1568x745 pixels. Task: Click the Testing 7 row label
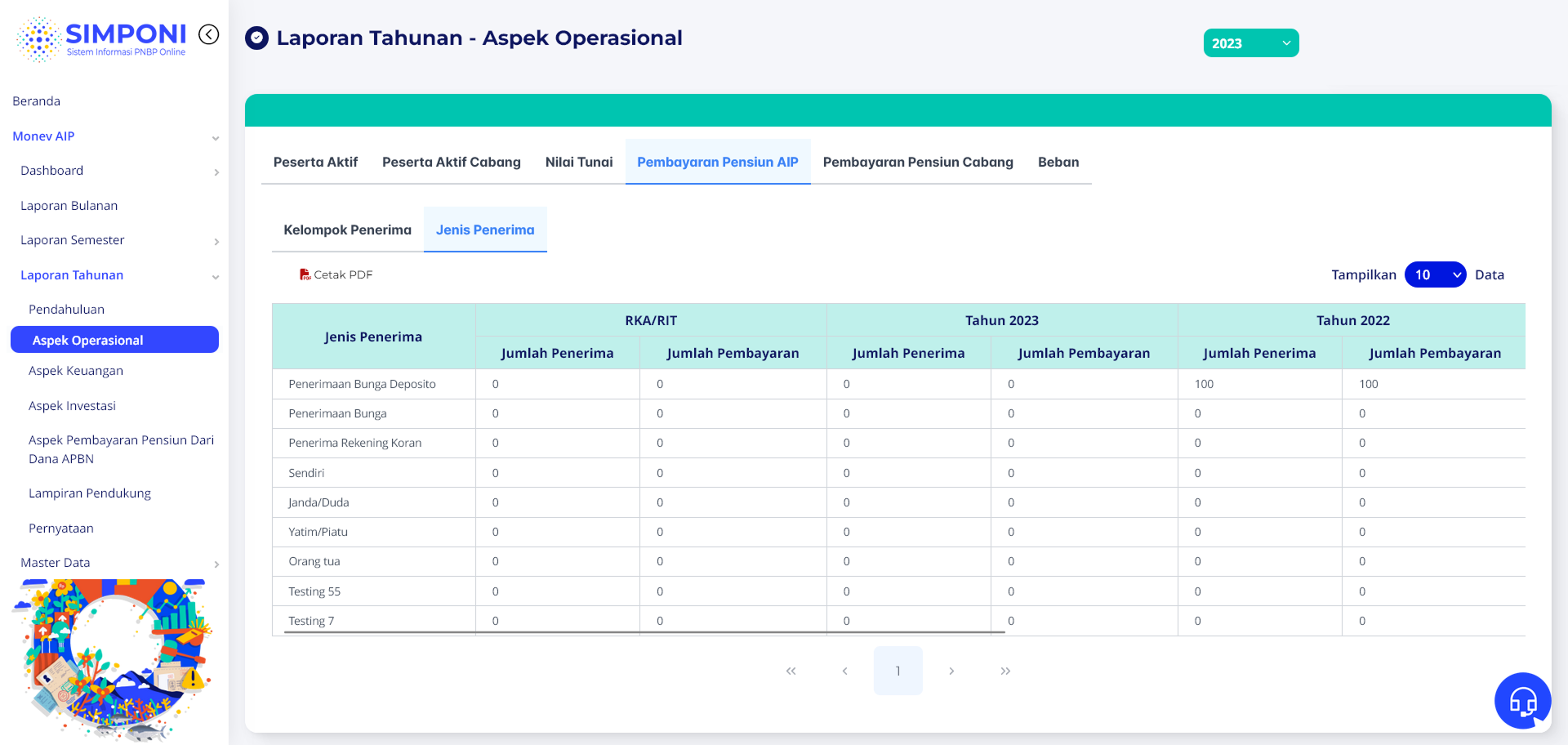[x=311, y=621]
